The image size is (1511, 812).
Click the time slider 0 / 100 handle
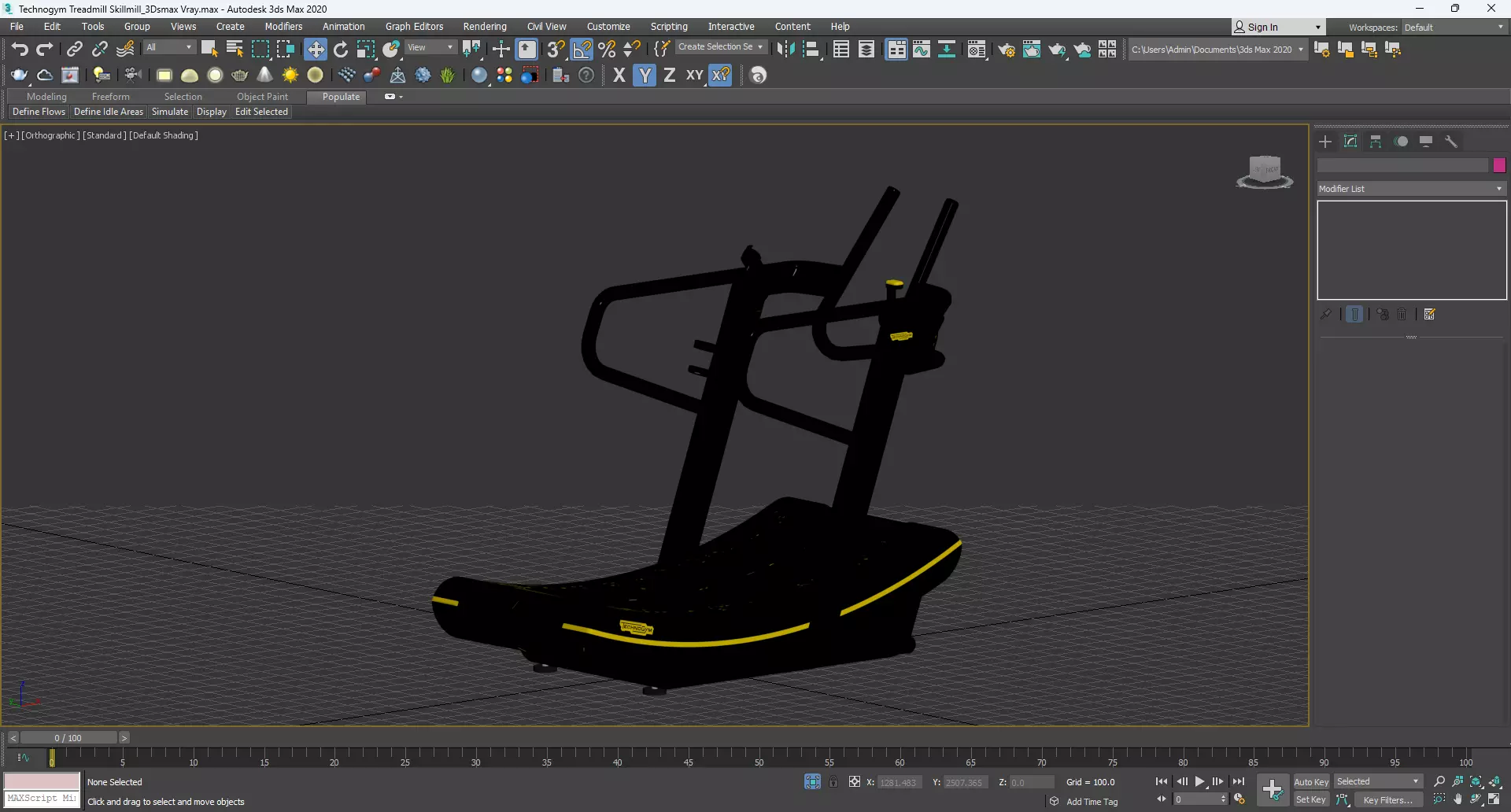pos(68,738)
